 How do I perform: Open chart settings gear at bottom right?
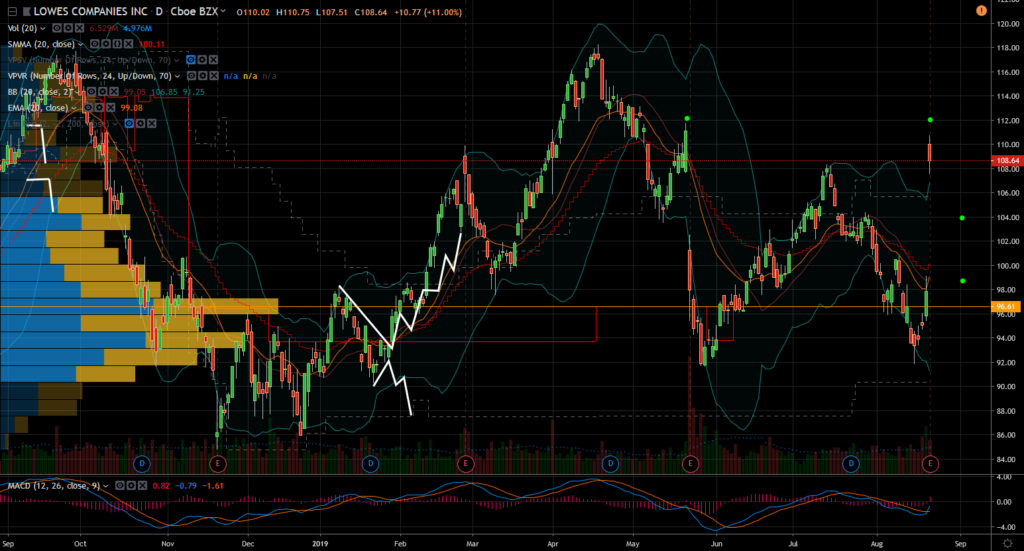pos(1008,543)
